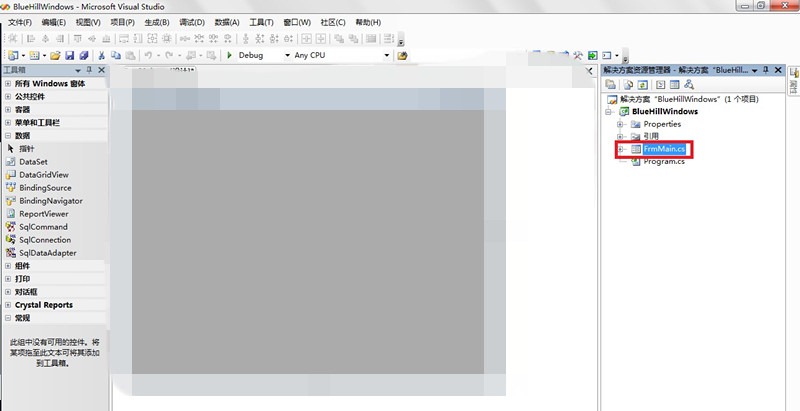Click Properties icon in Solution Explorer toolbar
Viewport: 800px width, 411px height.
click(x=610, y=85)
